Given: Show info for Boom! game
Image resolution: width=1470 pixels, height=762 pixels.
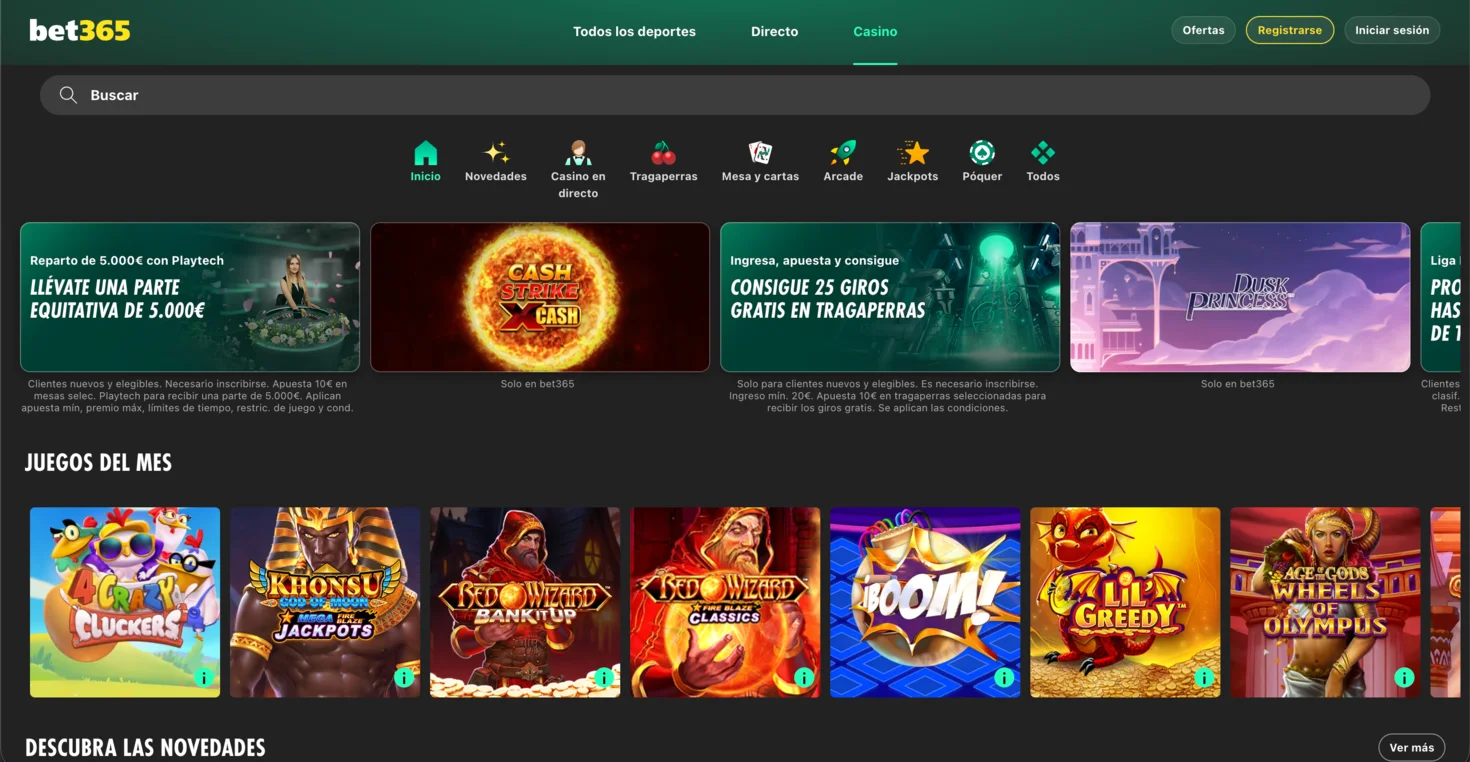Looking at the screenshot, I should (x=1004, y=678).
